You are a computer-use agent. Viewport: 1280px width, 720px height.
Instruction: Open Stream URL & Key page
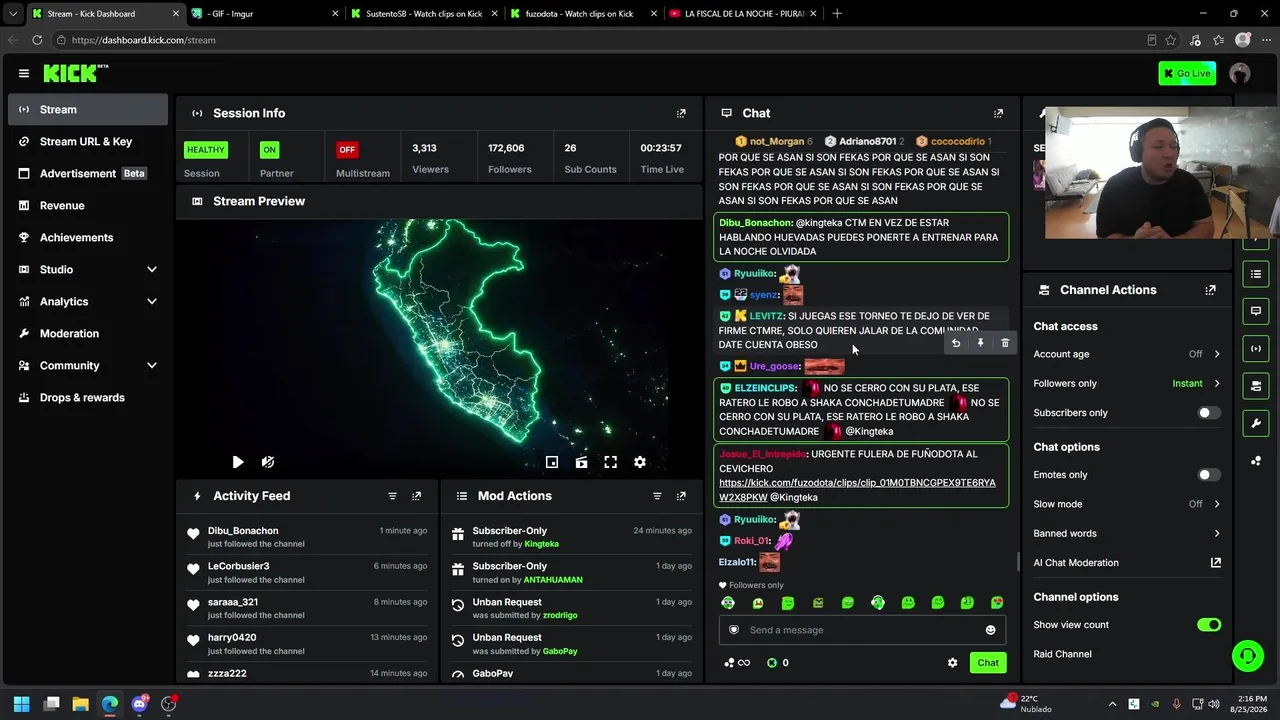[88, 142]
